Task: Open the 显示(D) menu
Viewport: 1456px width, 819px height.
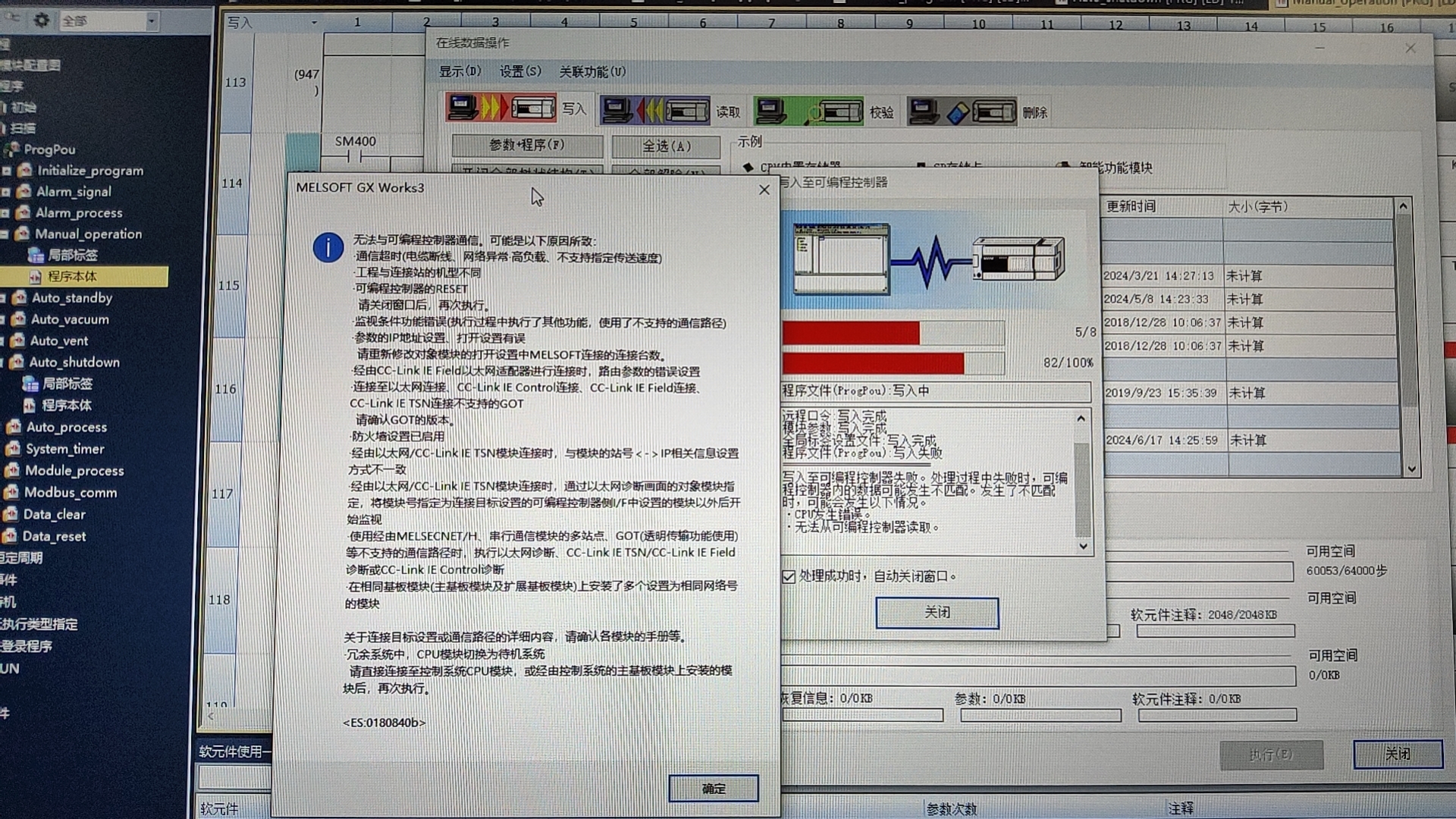Action: click(x=460, y=71)
